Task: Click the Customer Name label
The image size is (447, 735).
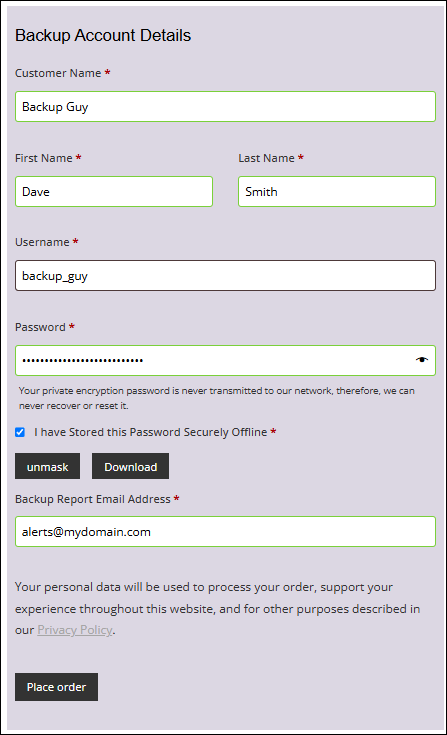Action: tap(58, 73)
